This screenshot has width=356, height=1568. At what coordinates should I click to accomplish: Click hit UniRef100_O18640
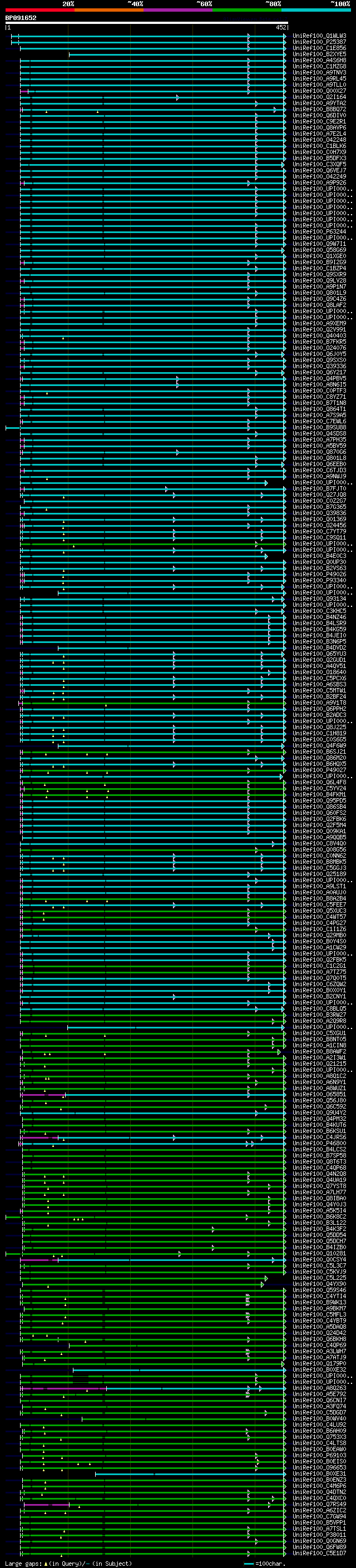pos(319,672)
